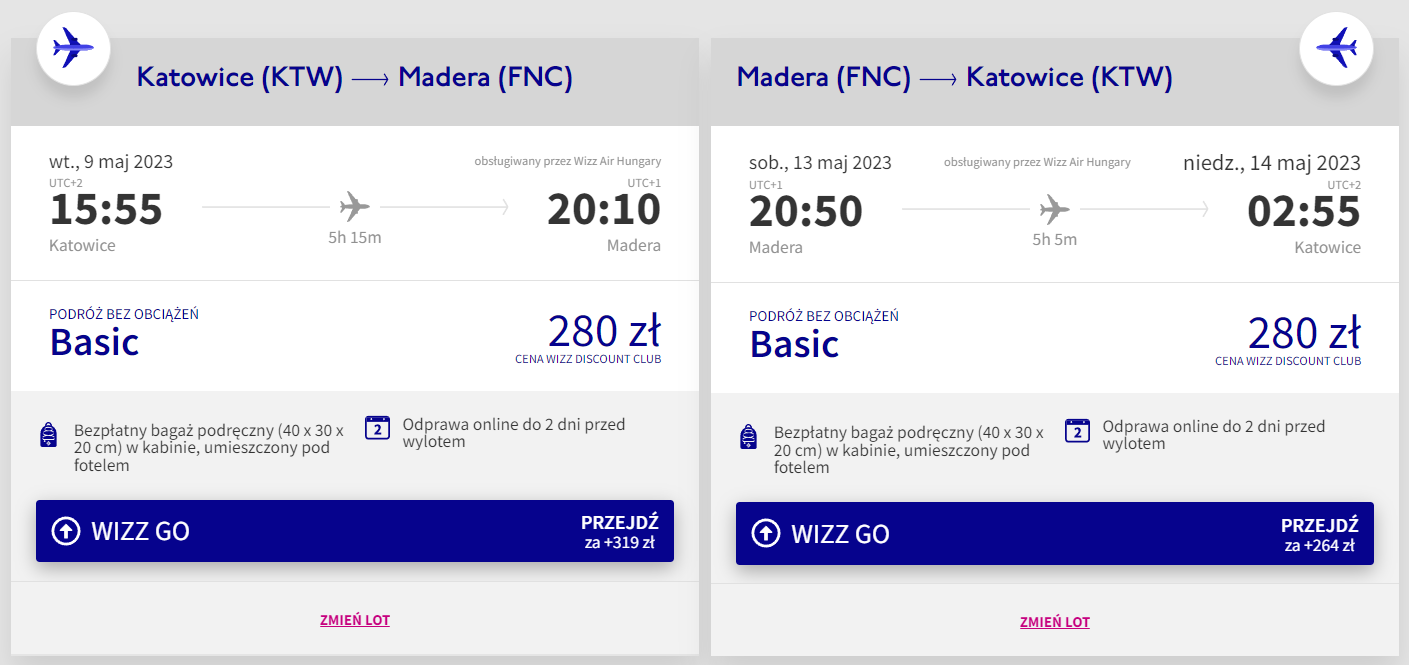Click the Madera (FNC) → Katowice (KTW) header

954,78
